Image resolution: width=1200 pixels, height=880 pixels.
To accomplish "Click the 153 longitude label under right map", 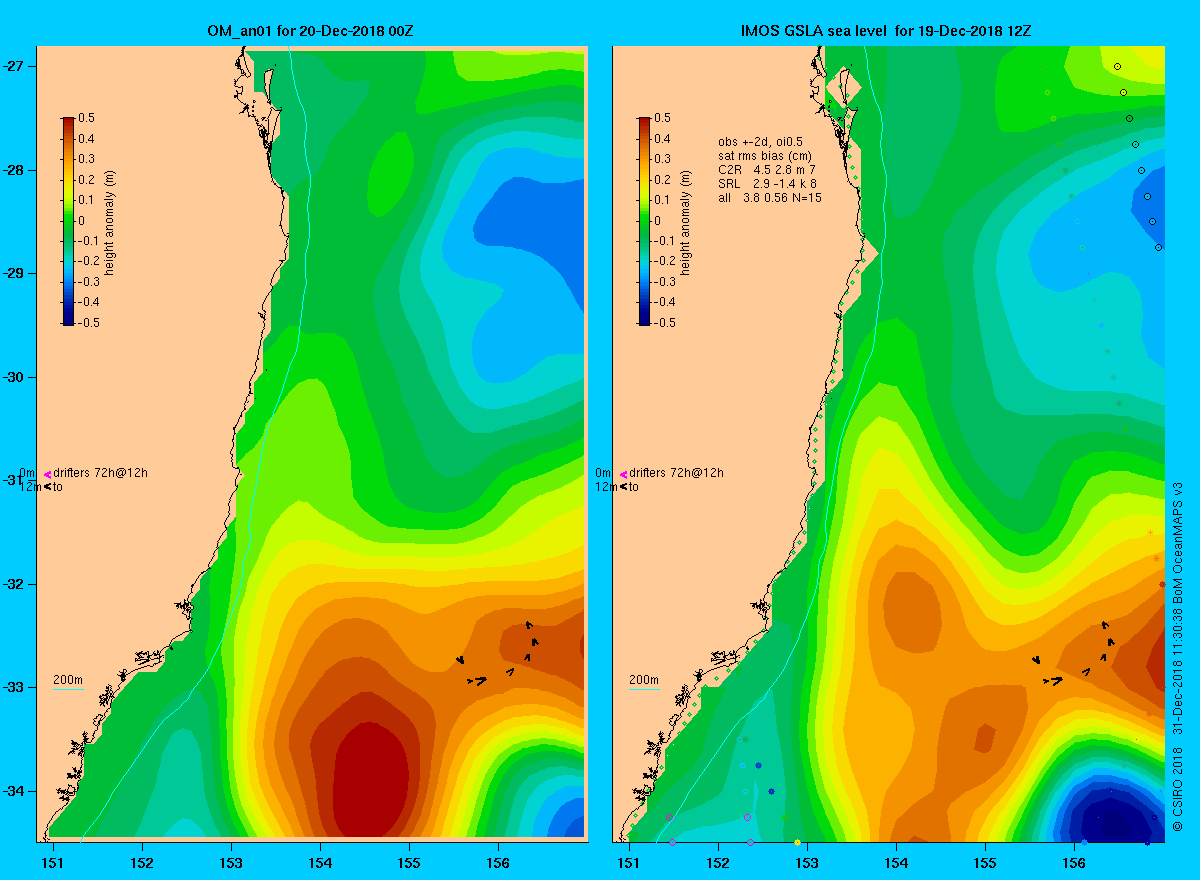I will click(x=808, y=862).
